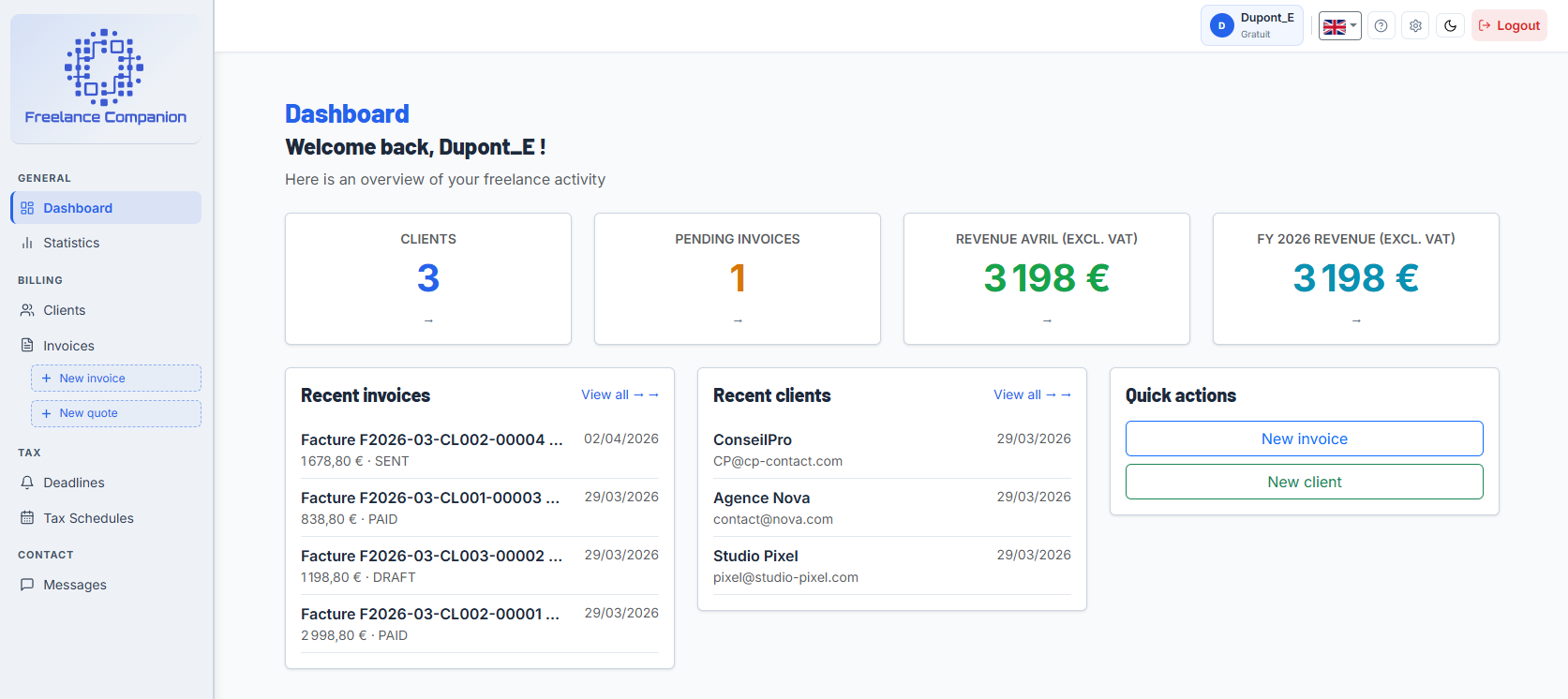Viewport: 1568px width, 699px height.
Task: Click the Statistics bar chart icon
Action: click(x=27, y=243)
